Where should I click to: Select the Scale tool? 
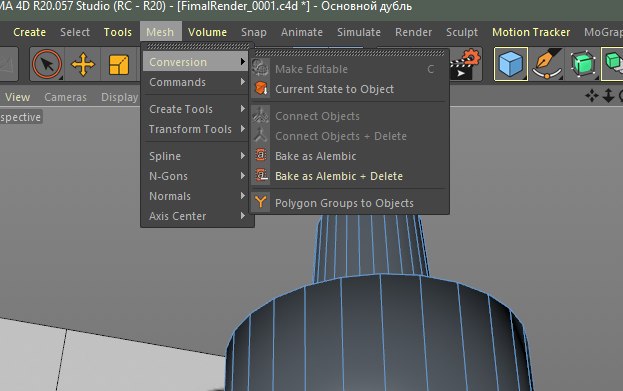coord(118,64)
